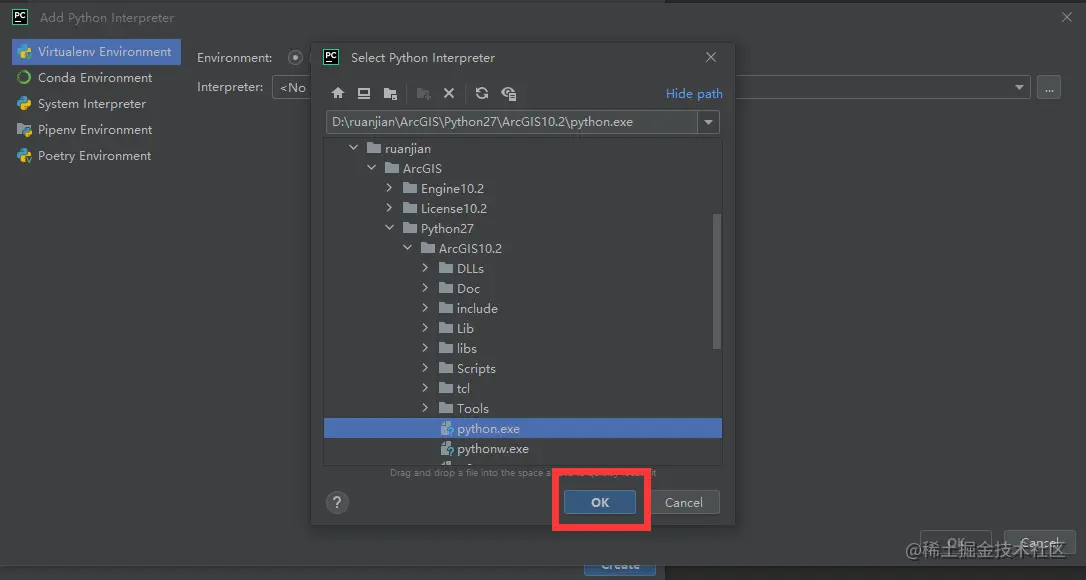This screenshot has height=580, width=1086.
Task: Open help question mark button
Action: 337,502
